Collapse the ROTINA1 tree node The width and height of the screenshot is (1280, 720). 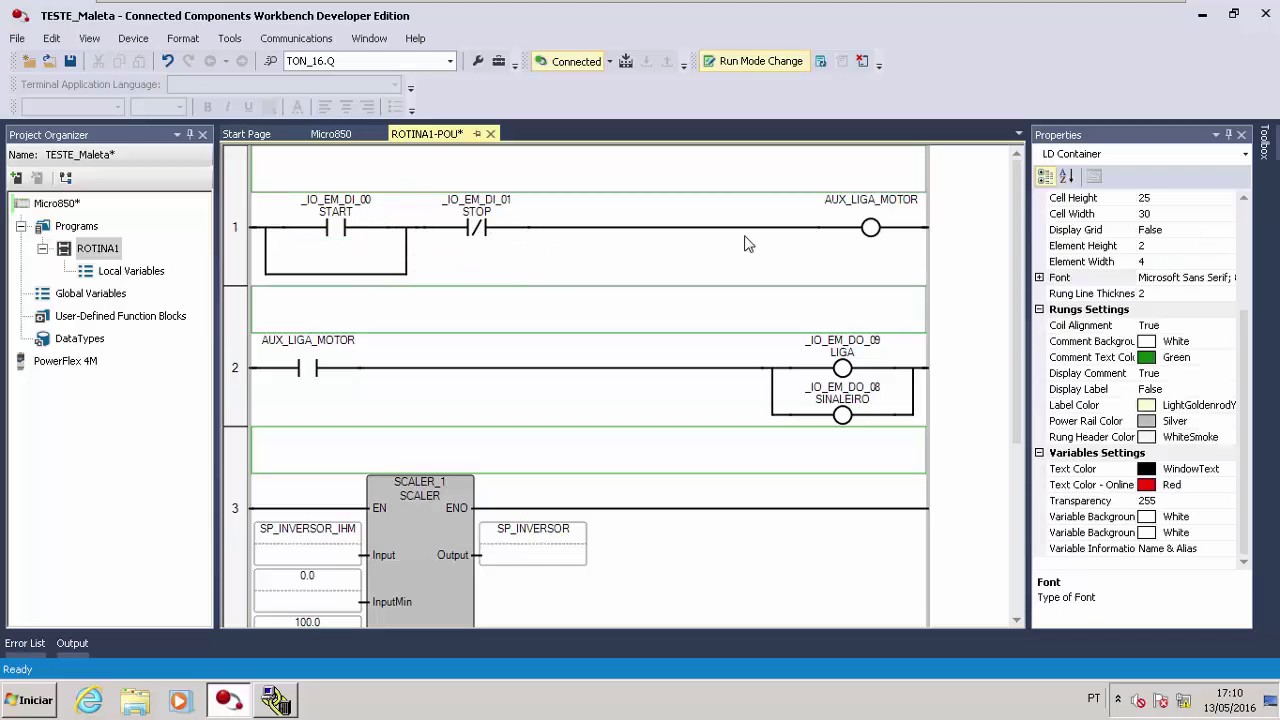tap(43, 248)
